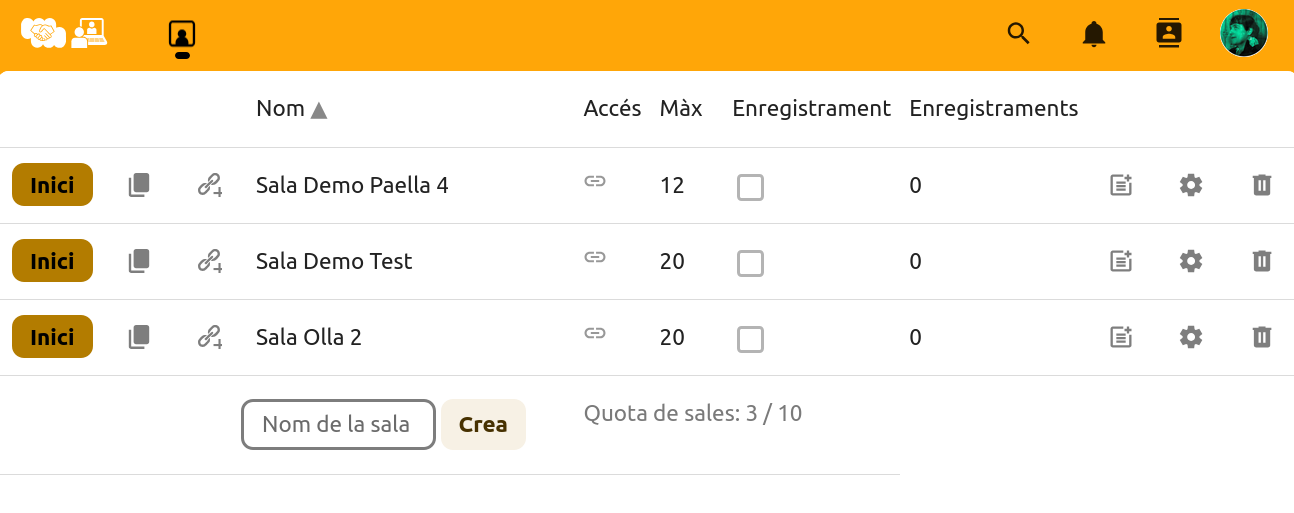The width and height of the screenshot is (1294, 513).
Task: Open the search icon in top bar
Action: tap(1018, 34)
